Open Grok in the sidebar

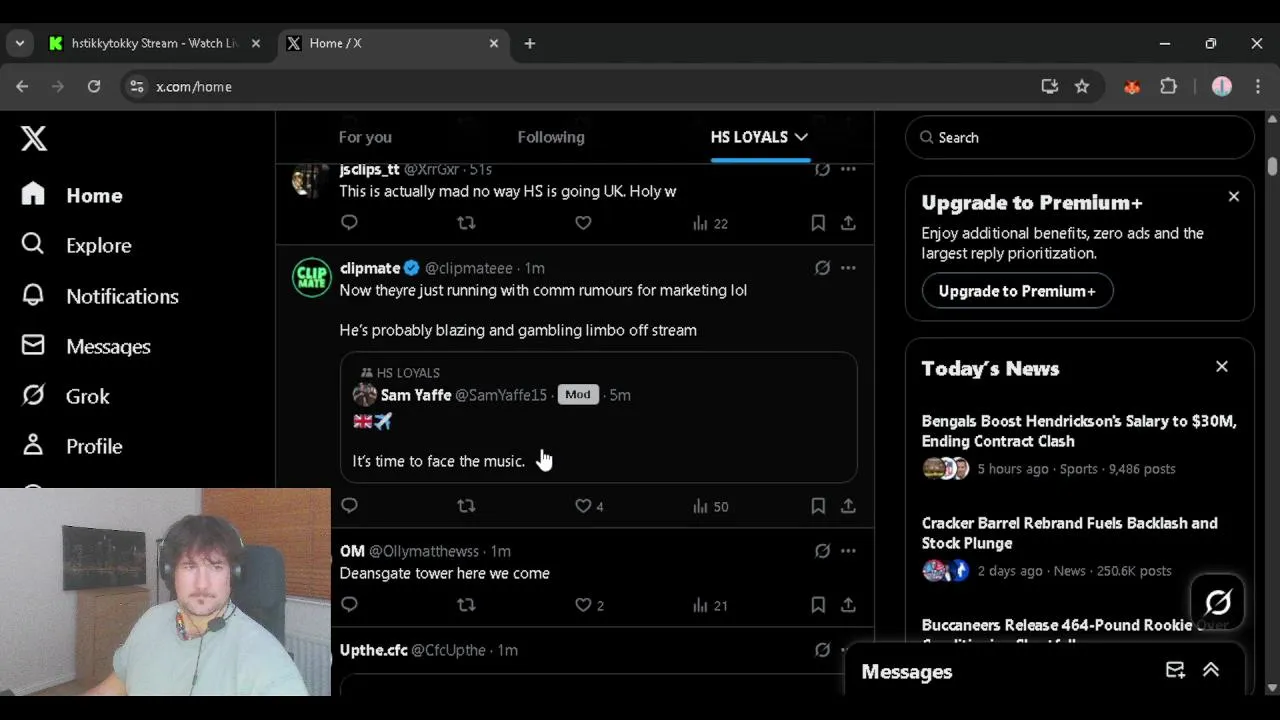tap(65, 396)
